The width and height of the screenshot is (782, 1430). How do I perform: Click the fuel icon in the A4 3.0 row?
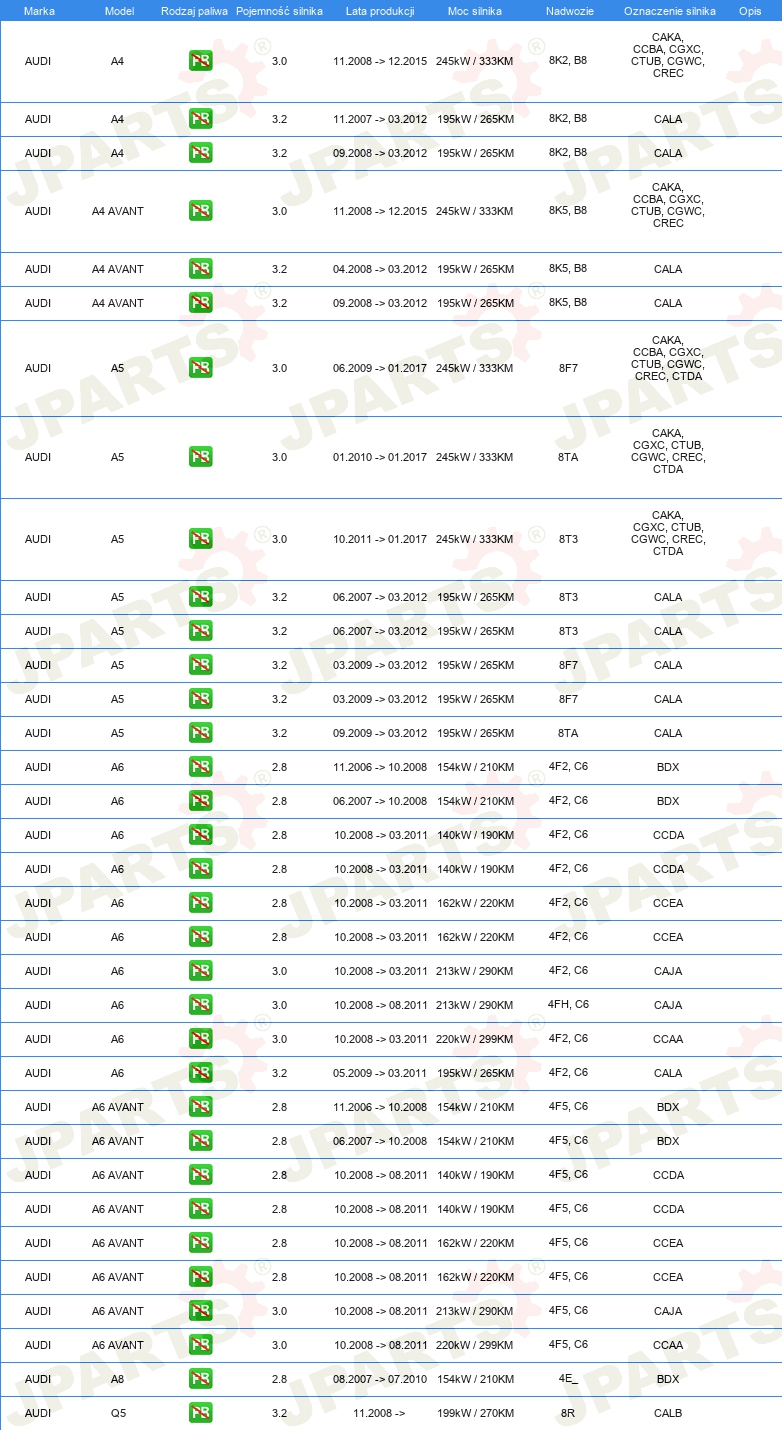click(200, 61)
